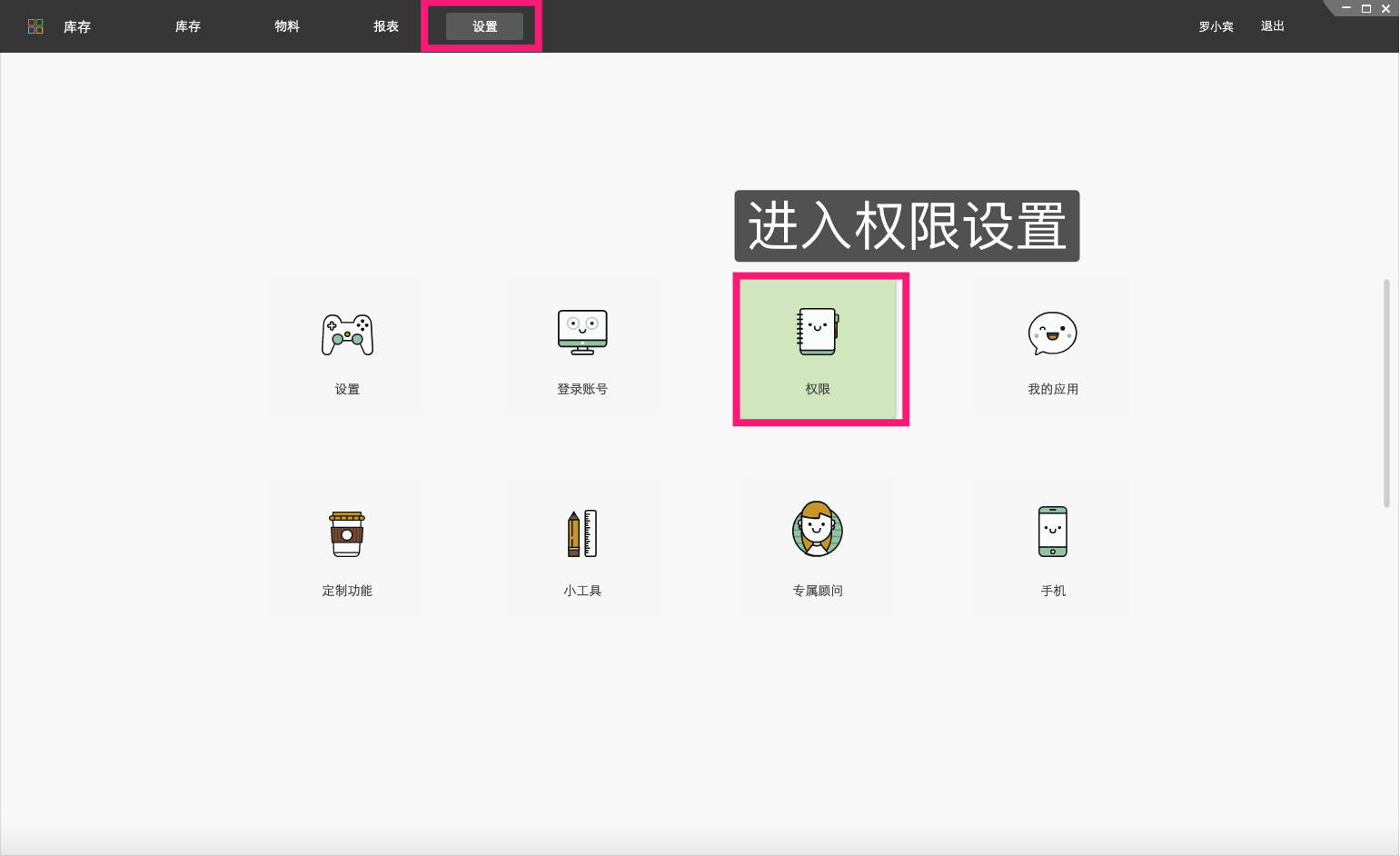Minimize the application window
The width and height of the screenshot is (1400, 856).
pos(1345,8)
